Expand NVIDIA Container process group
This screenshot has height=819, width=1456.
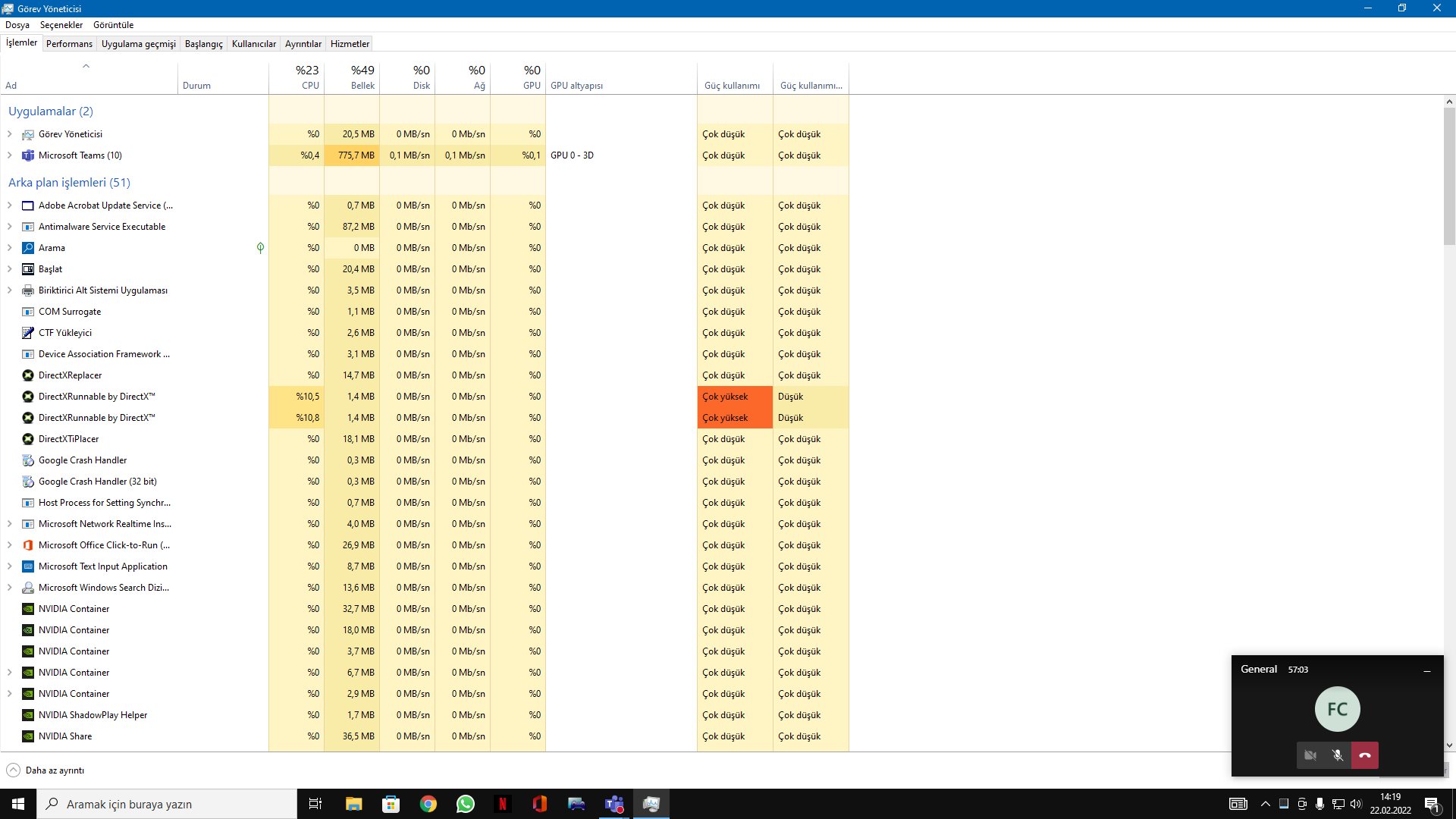click(x=10, y=672)
